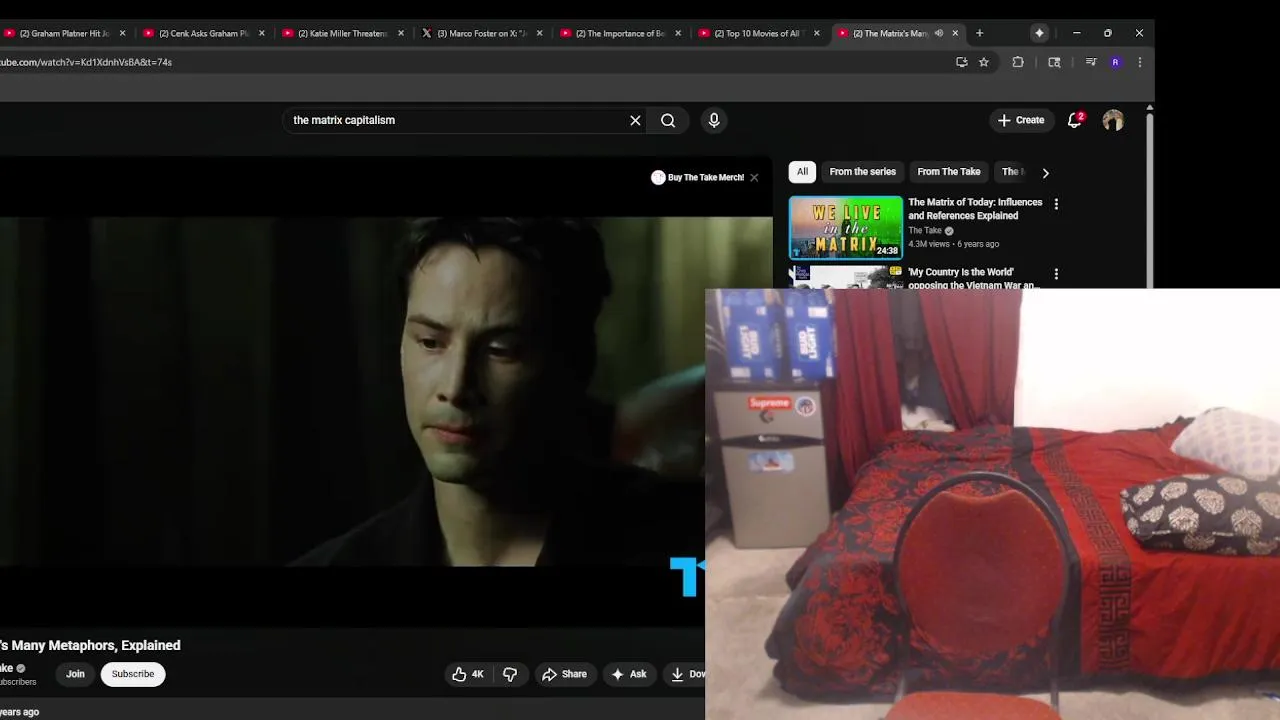Viewport: 1280px width, 720px height.
Task: Open the notifications bell
Action: click(x=1075, y=120)
